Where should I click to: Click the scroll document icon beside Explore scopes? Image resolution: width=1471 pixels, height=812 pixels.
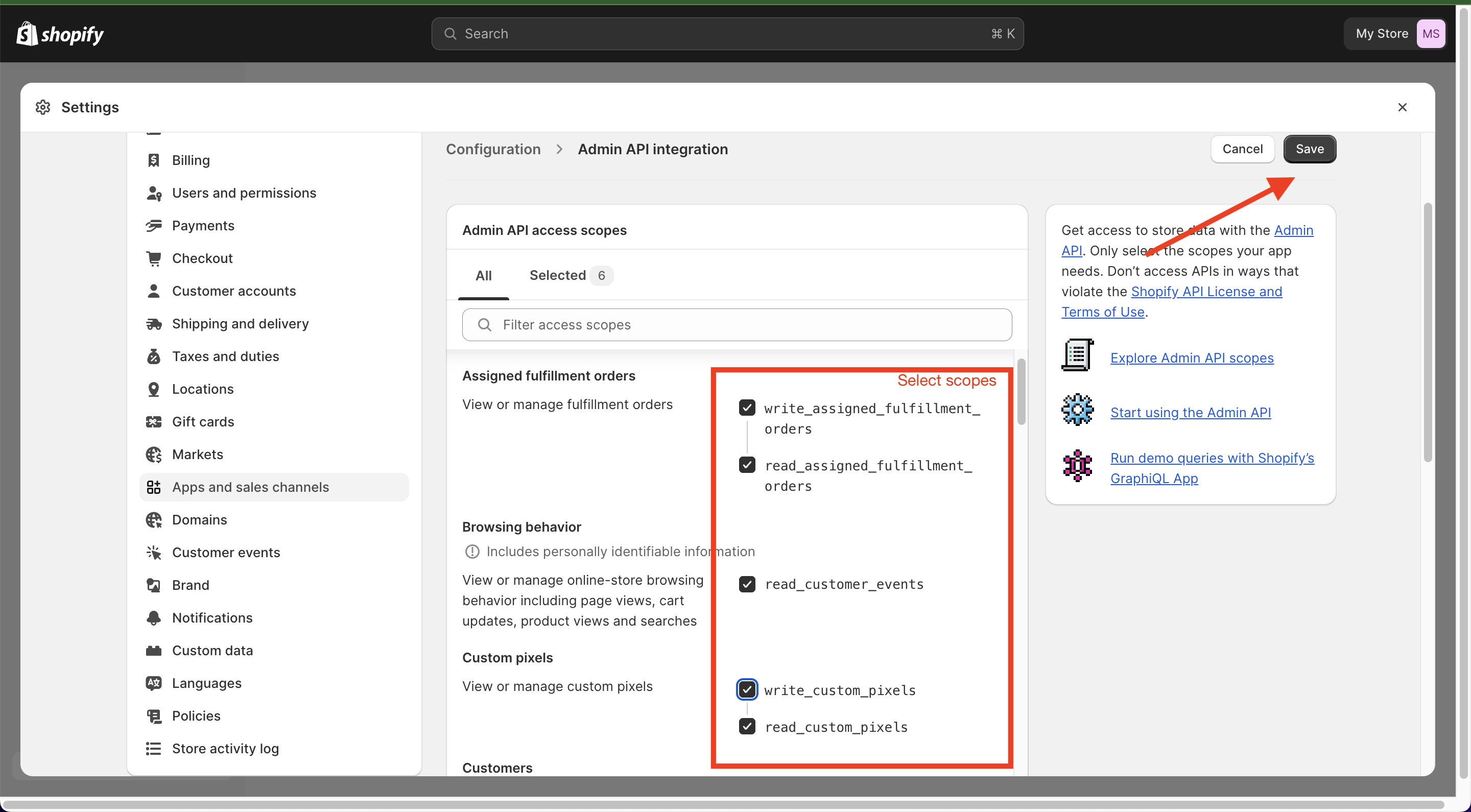1078,355
